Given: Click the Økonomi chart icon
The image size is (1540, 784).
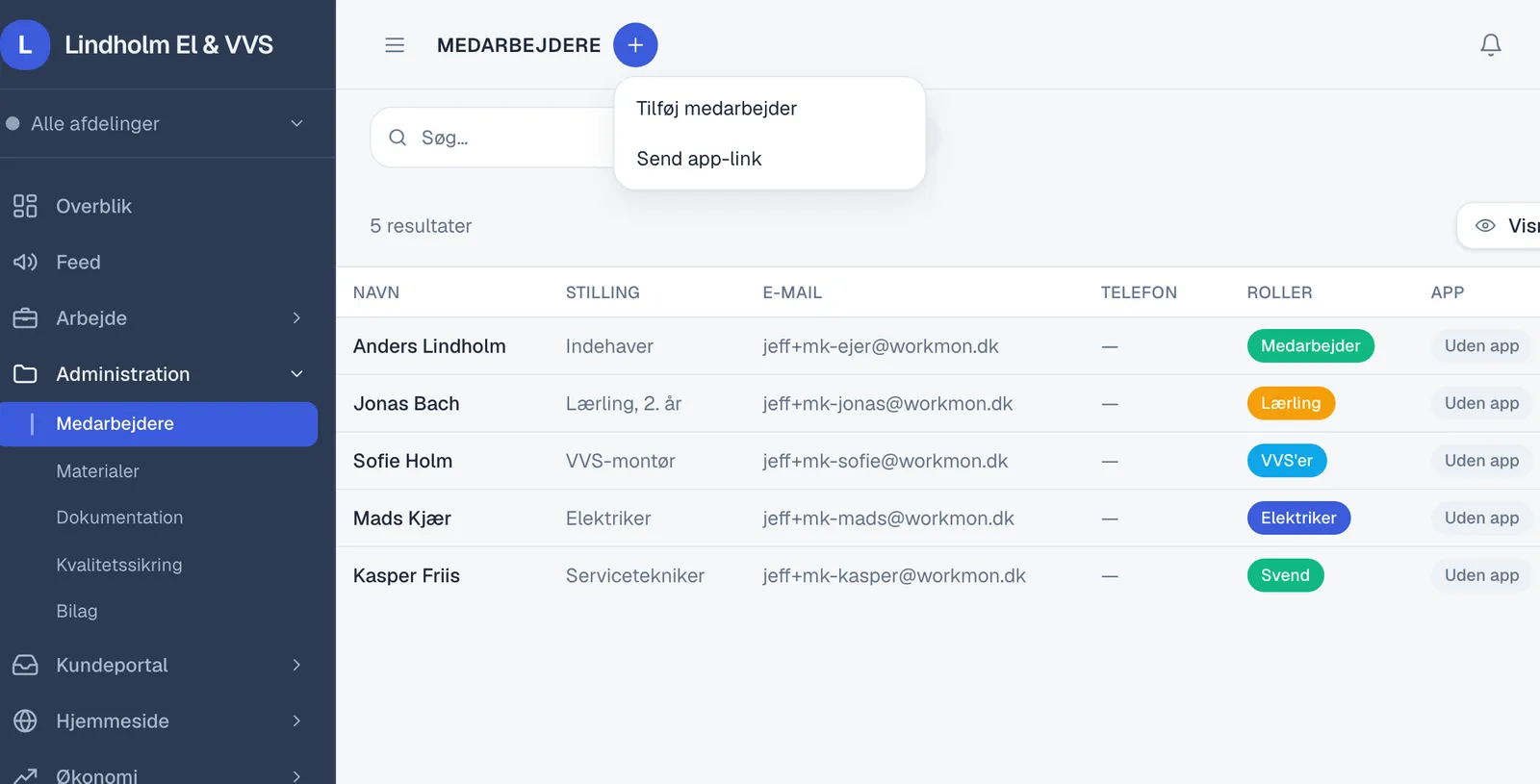Looking at the screenshot, I should coord(25,775).
